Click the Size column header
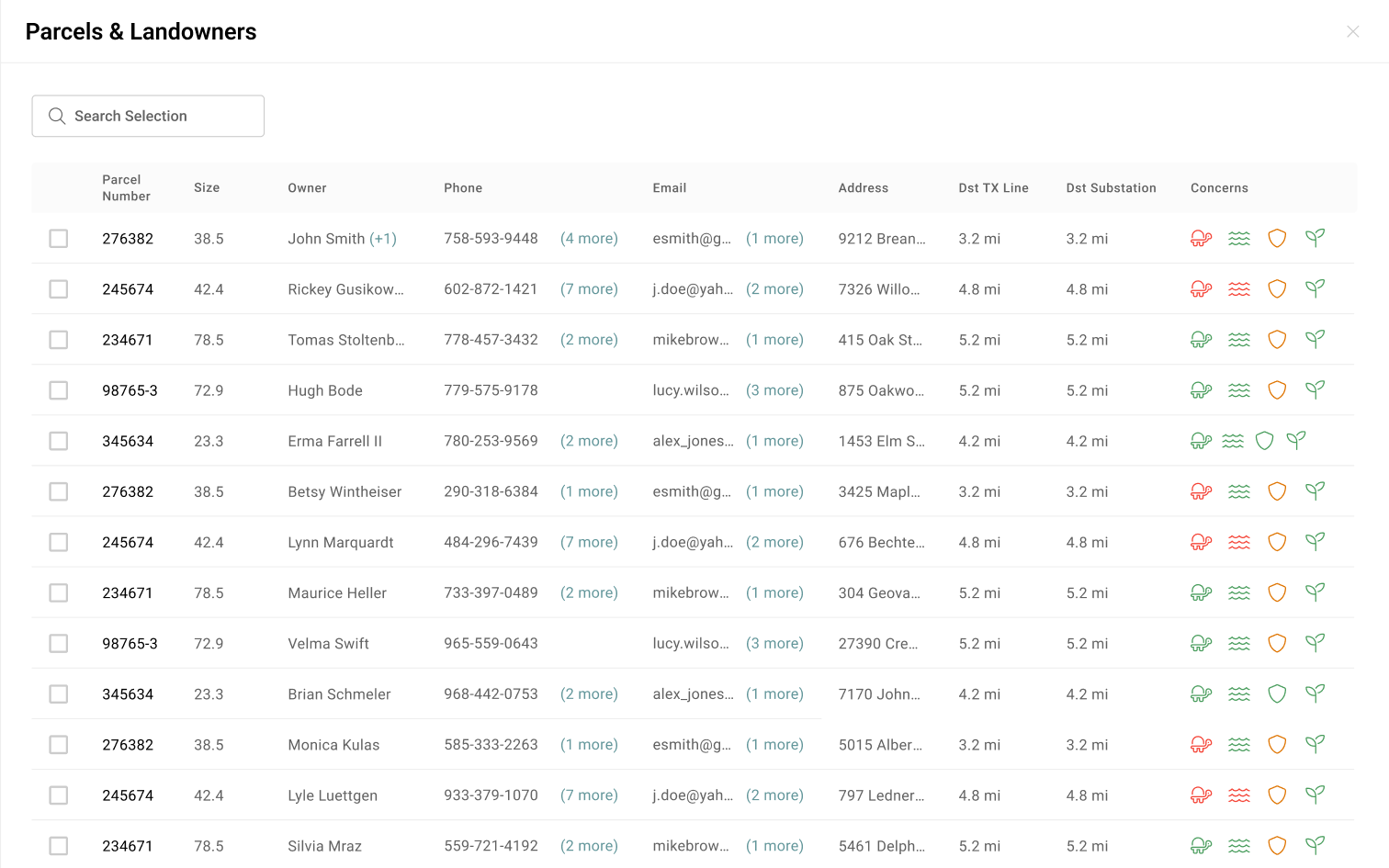Screen dimensions: 1389x868 pos(207,187)
